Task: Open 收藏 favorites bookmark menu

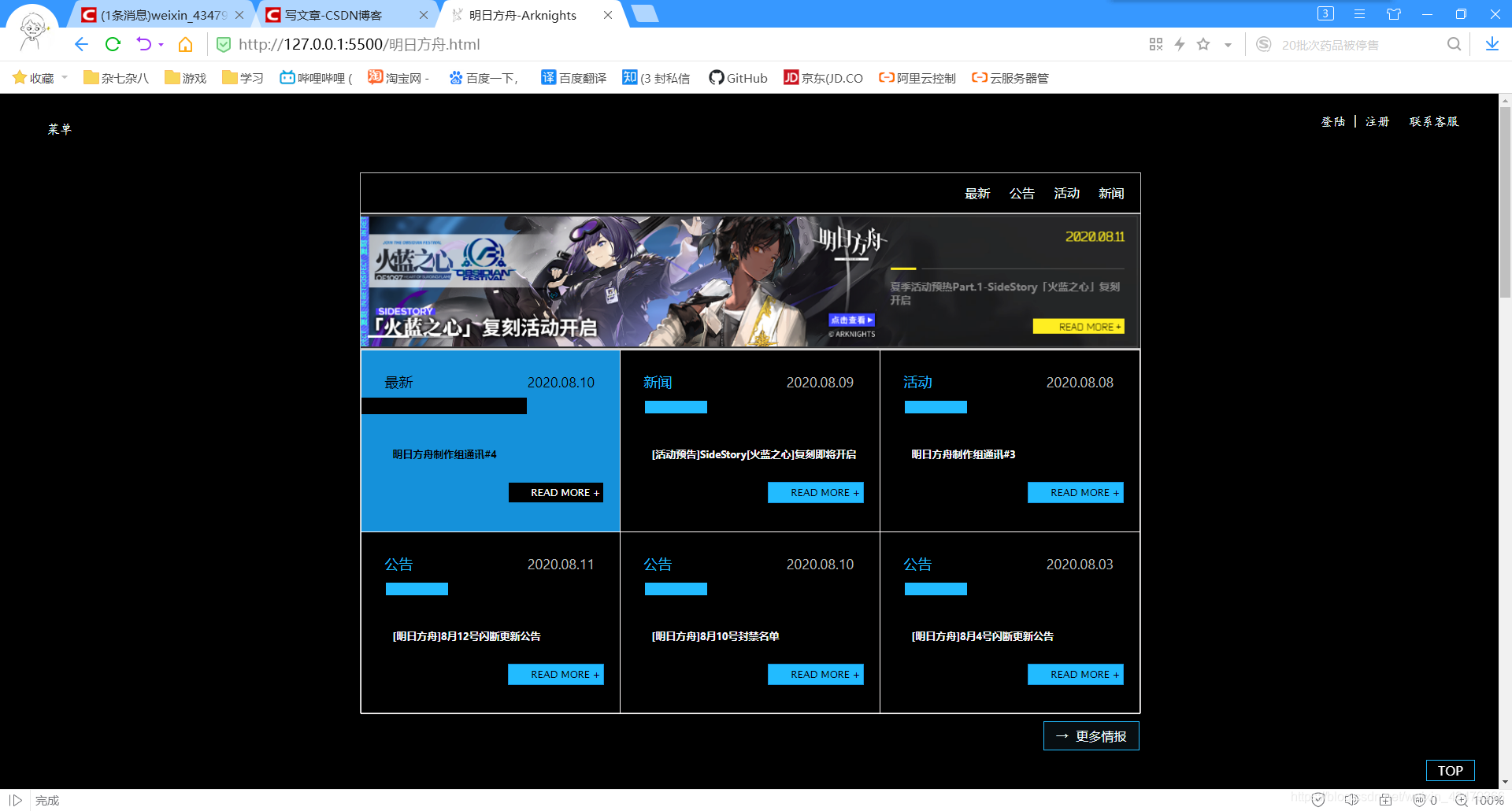Action: (40, 78)
